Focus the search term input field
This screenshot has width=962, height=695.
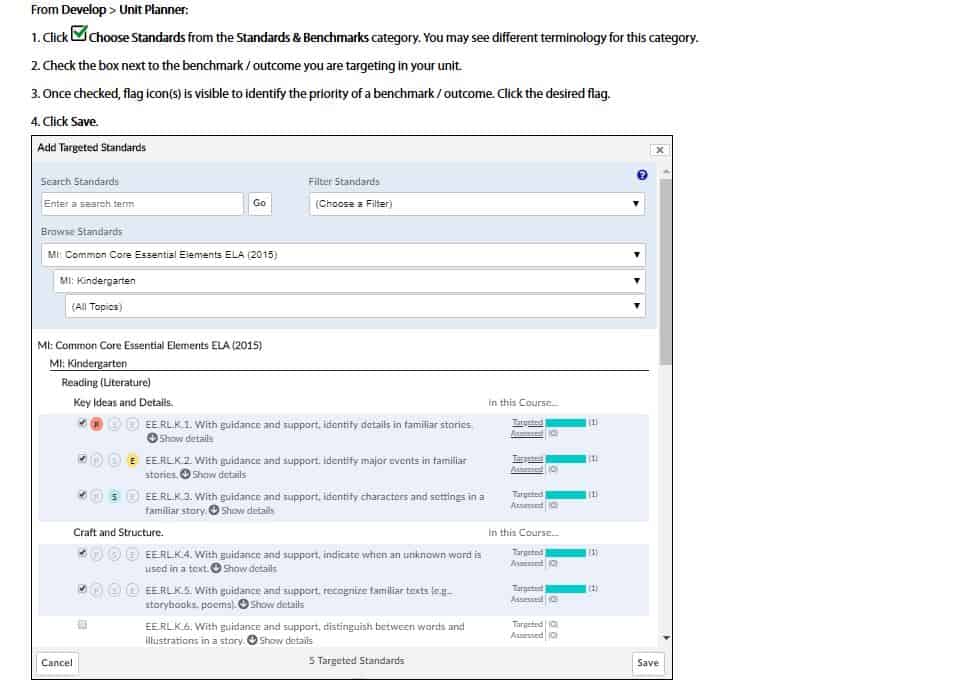coord(142,204)
